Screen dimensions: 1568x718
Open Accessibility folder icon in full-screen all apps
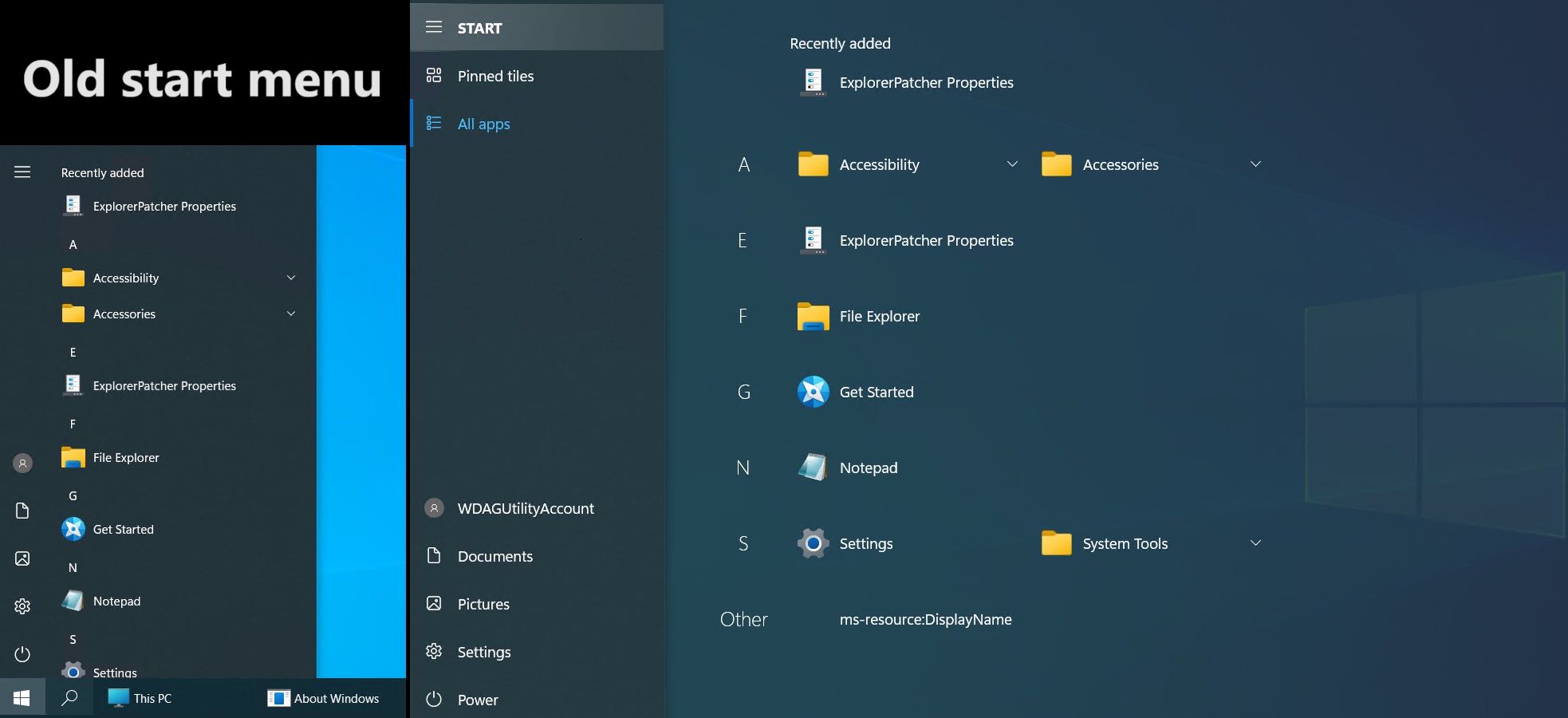click(814, 164)
